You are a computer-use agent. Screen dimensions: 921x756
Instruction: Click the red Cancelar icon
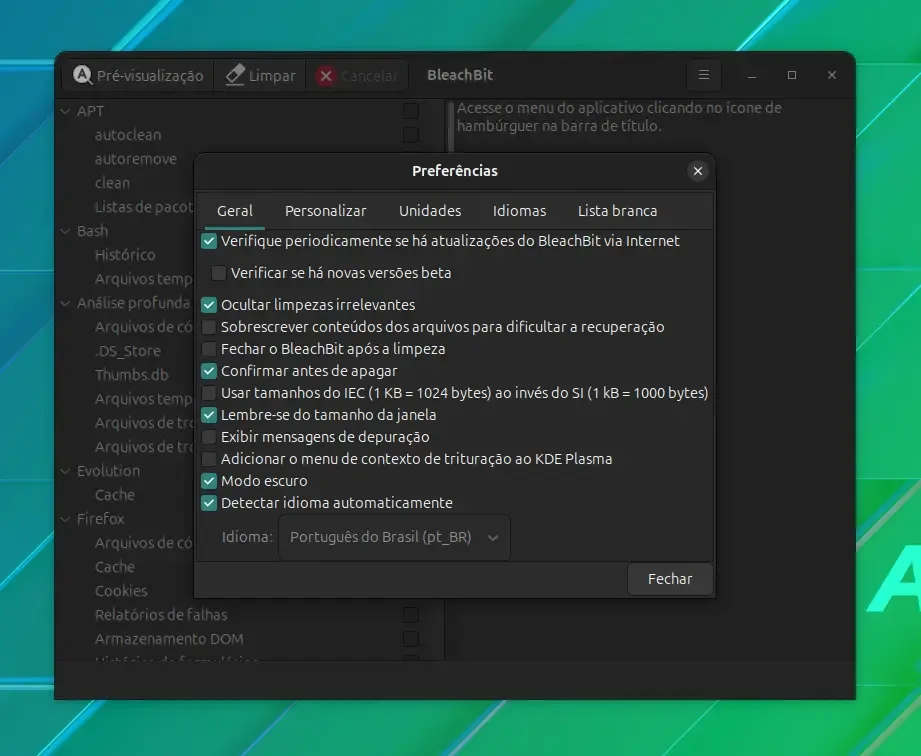coord(326,76)
